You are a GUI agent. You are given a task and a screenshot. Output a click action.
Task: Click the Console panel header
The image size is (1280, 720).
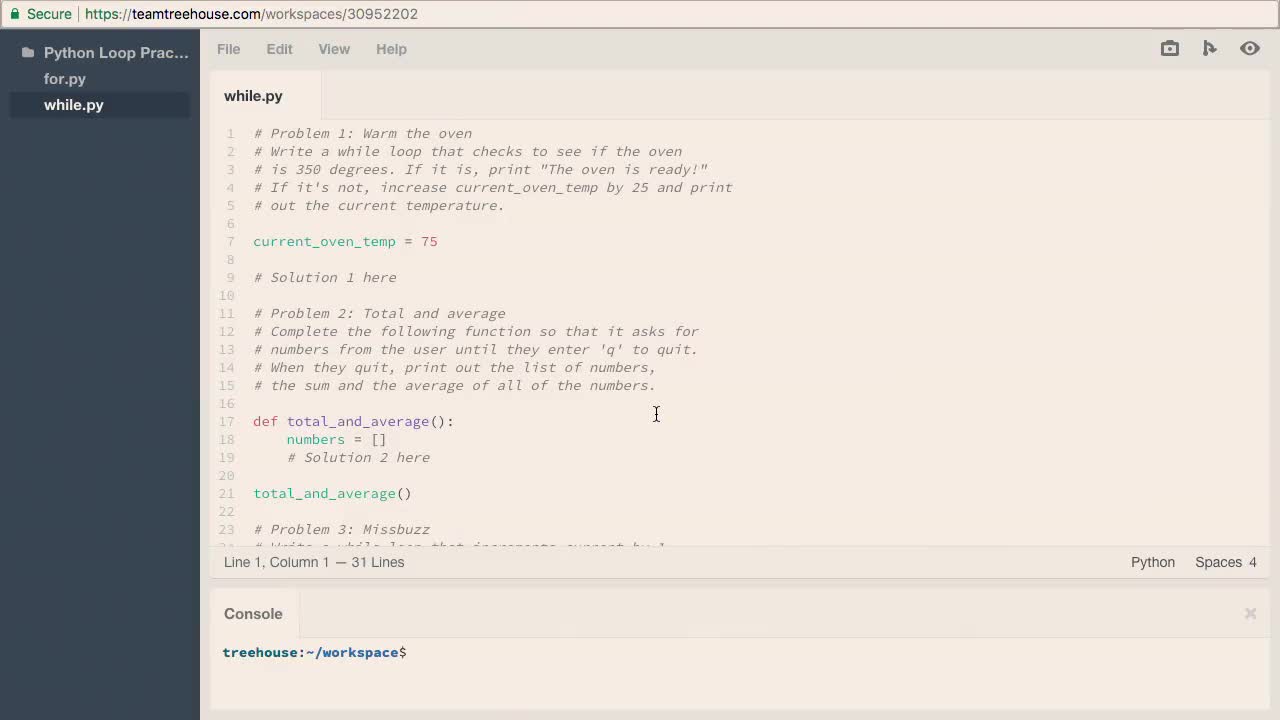pos(253,613)
